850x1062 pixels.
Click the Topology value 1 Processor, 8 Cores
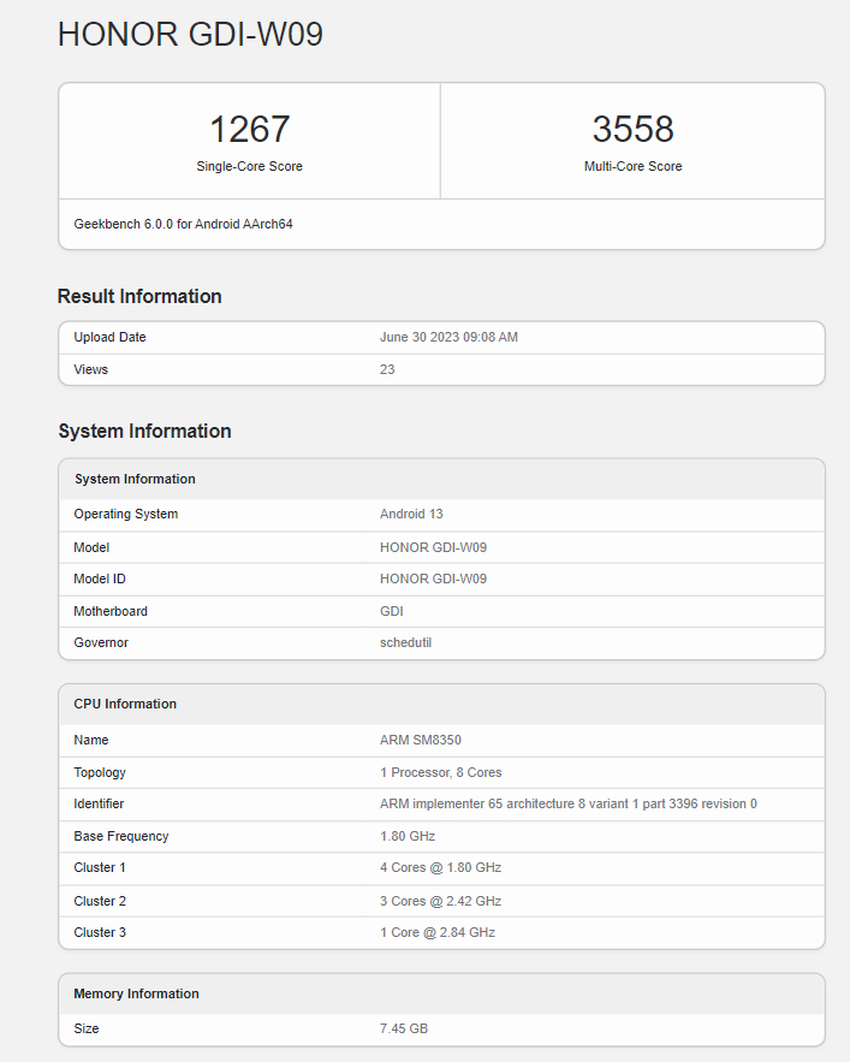(440, 772)
